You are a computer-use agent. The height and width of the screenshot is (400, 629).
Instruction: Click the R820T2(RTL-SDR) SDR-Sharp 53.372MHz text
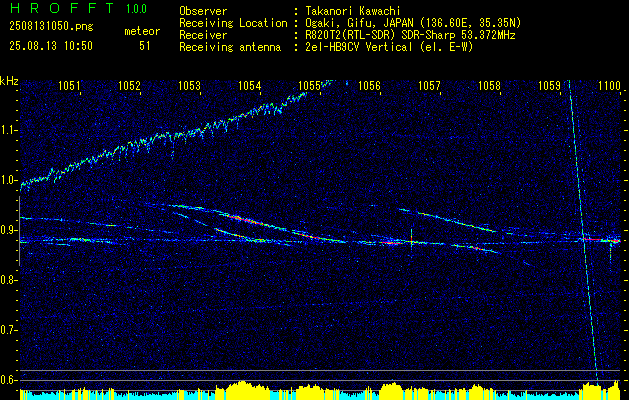click(410, 35)
